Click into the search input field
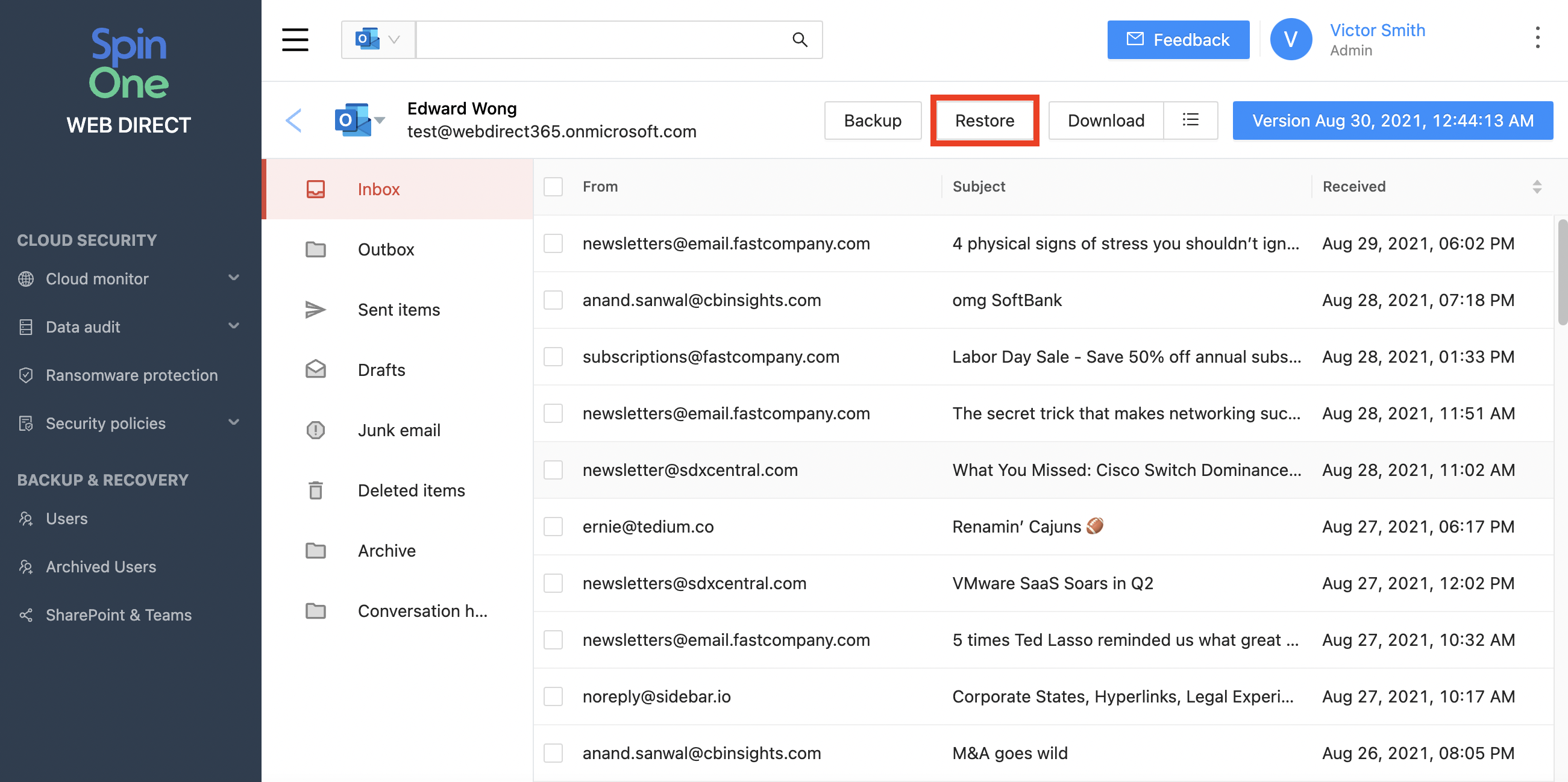Screen dimensions: 1568x782 point(603,40)
